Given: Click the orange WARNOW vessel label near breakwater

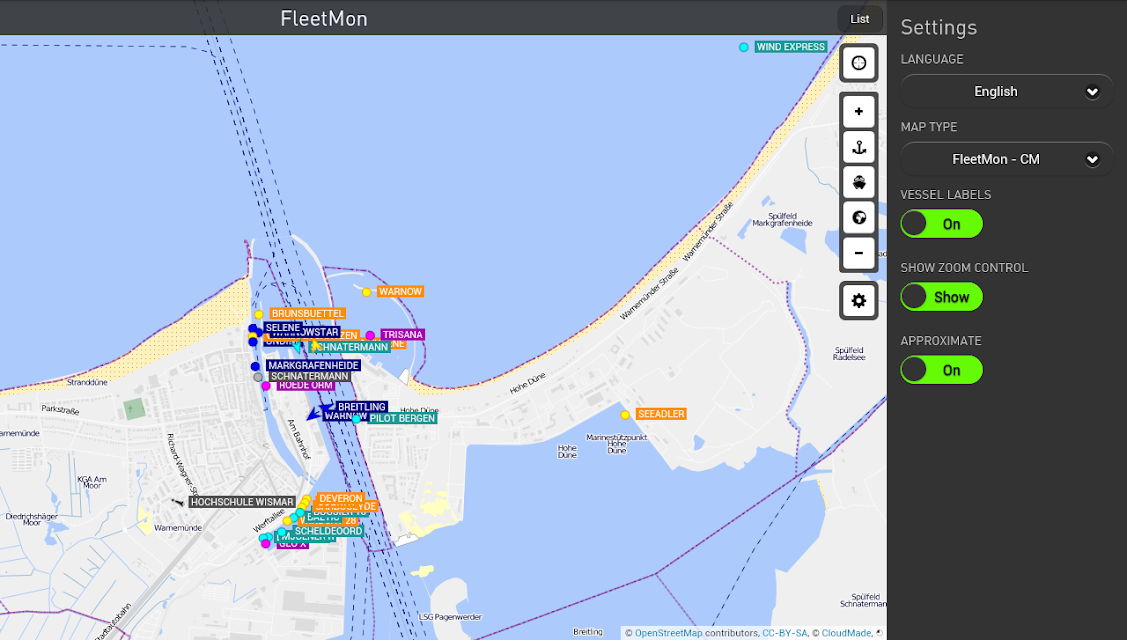Looking at the screenshot, I should pos(400,291).
